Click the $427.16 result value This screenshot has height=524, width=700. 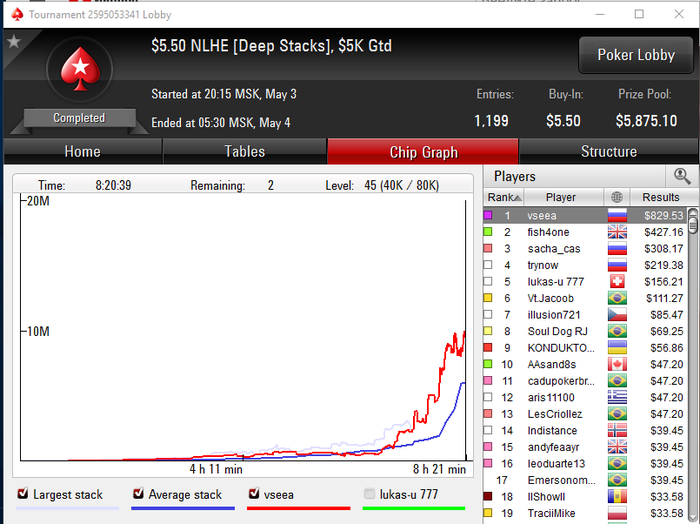tap(663, 232)
